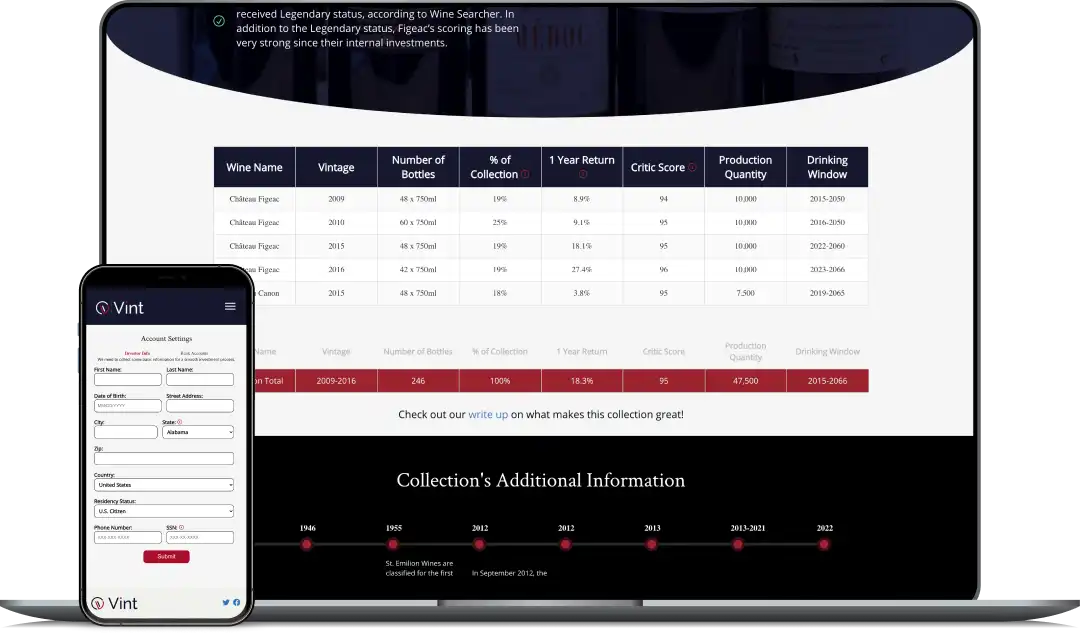1080x635 pixels.
Task: Click the Vint logo in phone footer
Action: point(114,603)
